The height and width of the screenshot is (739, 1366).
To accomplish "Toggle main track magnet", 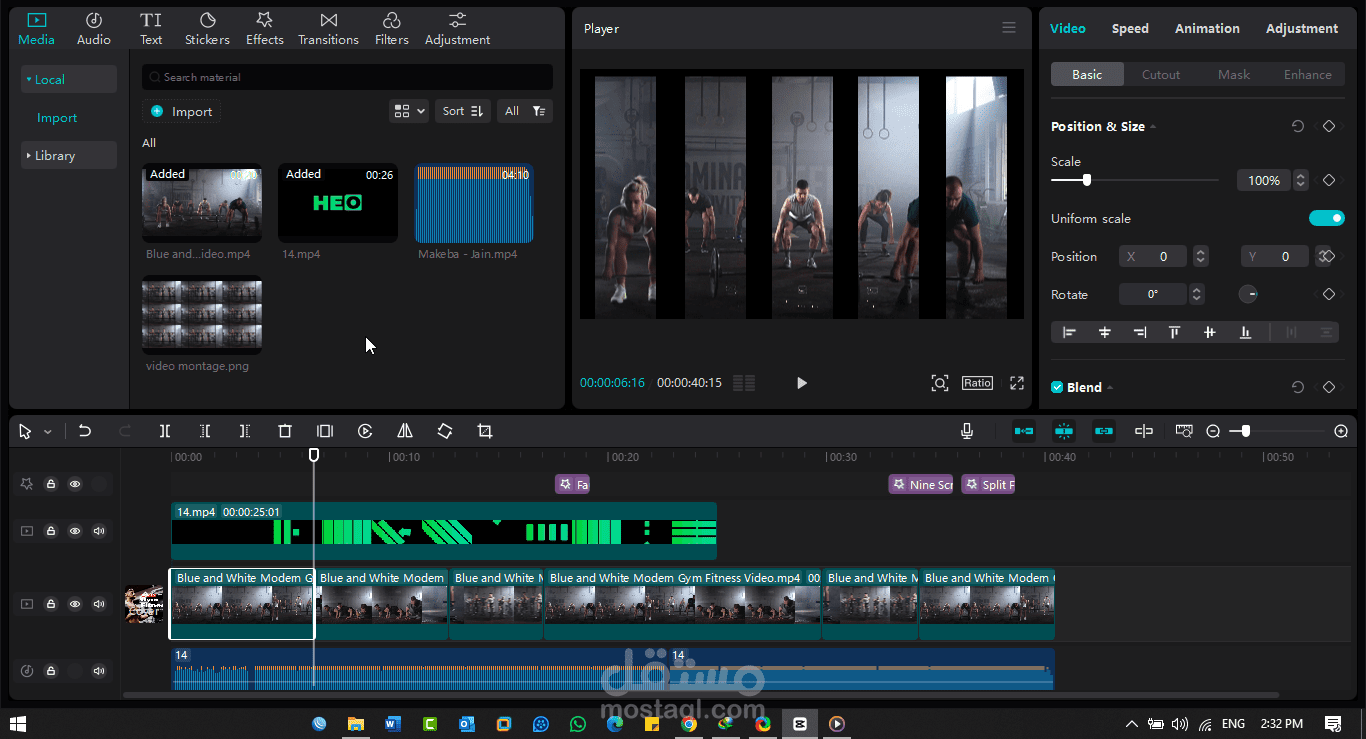I will point(1024,431).
